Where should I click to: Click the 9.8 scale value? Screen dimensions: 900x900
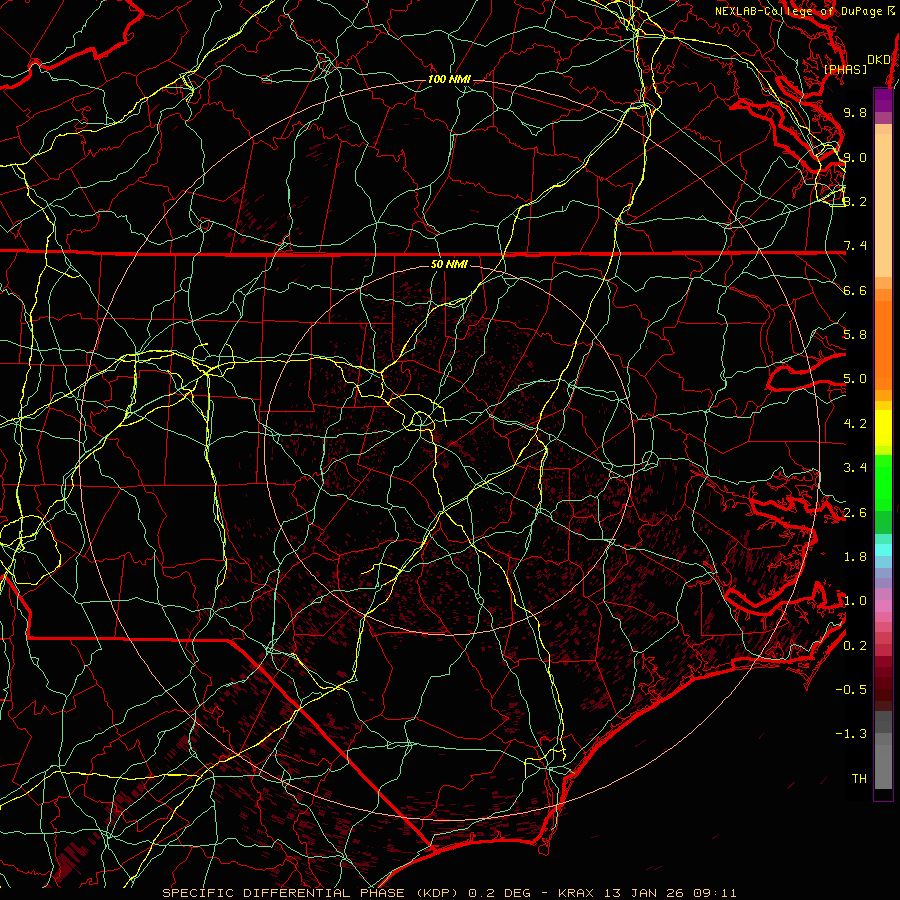tap(855, 112)
